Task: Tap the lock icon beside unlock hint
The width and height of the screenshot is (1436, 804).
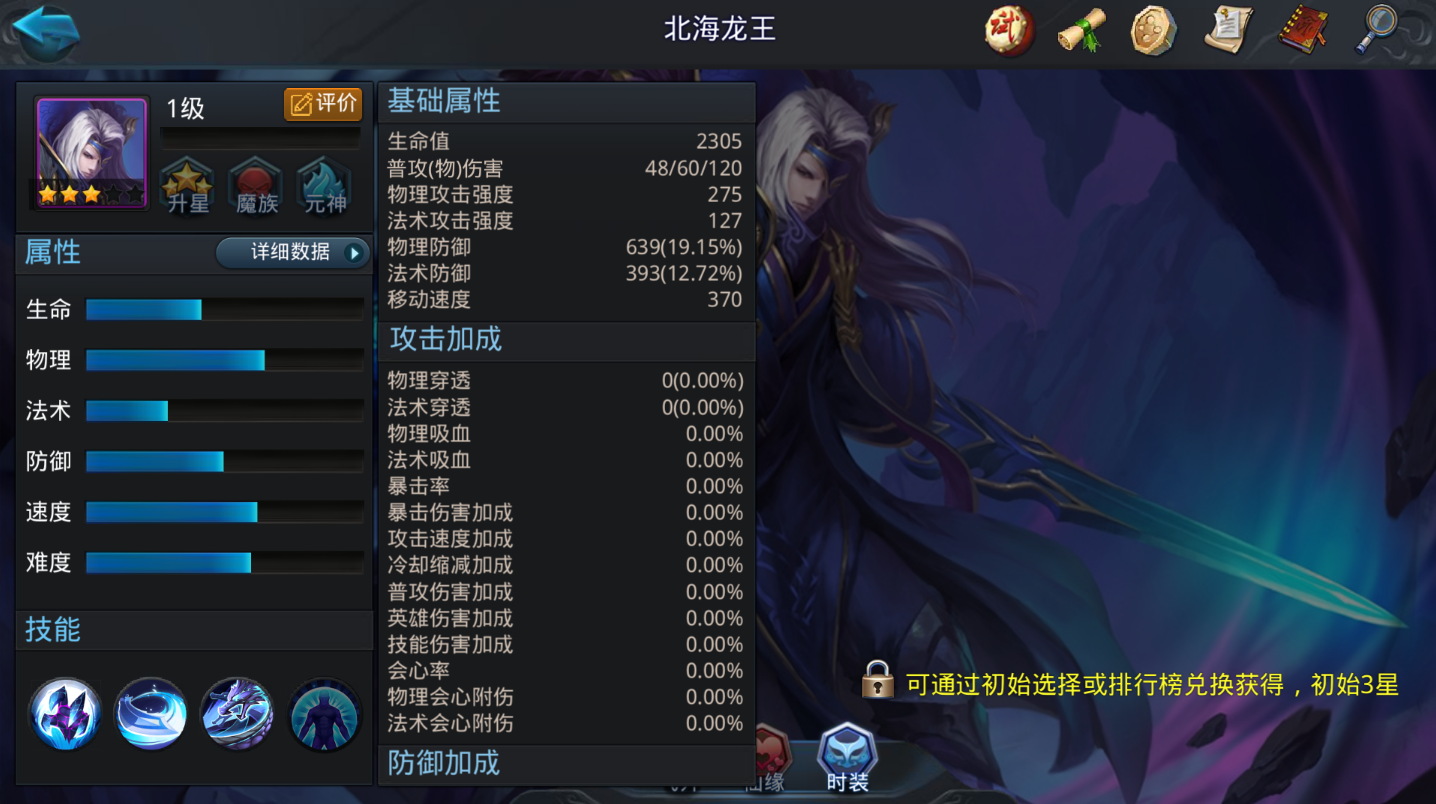Action: pos(877,680)
